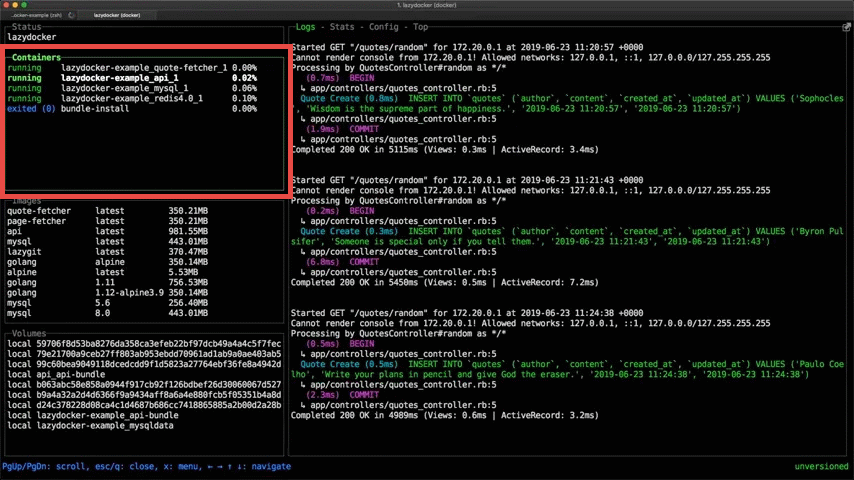Click the unversioned label in status bar
The height and width of the screenshot is (480, 854).
point(821,466)
